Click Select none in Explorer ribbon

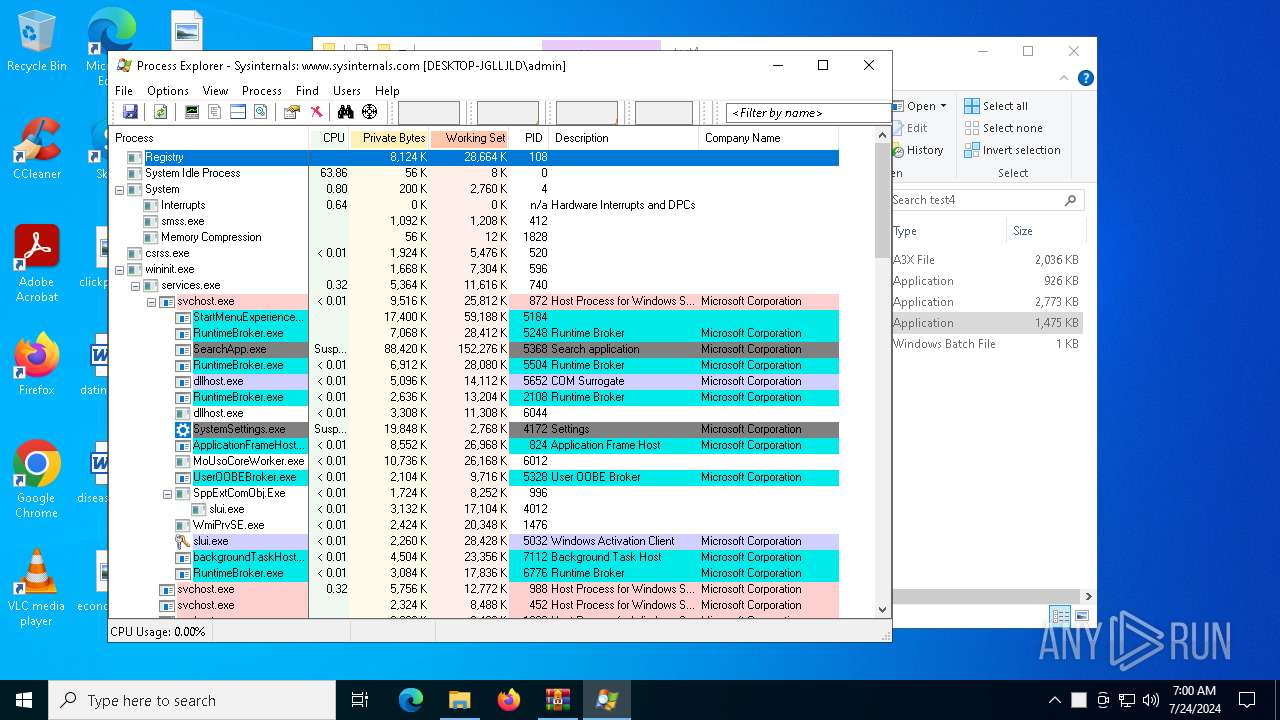(1004, 128)
